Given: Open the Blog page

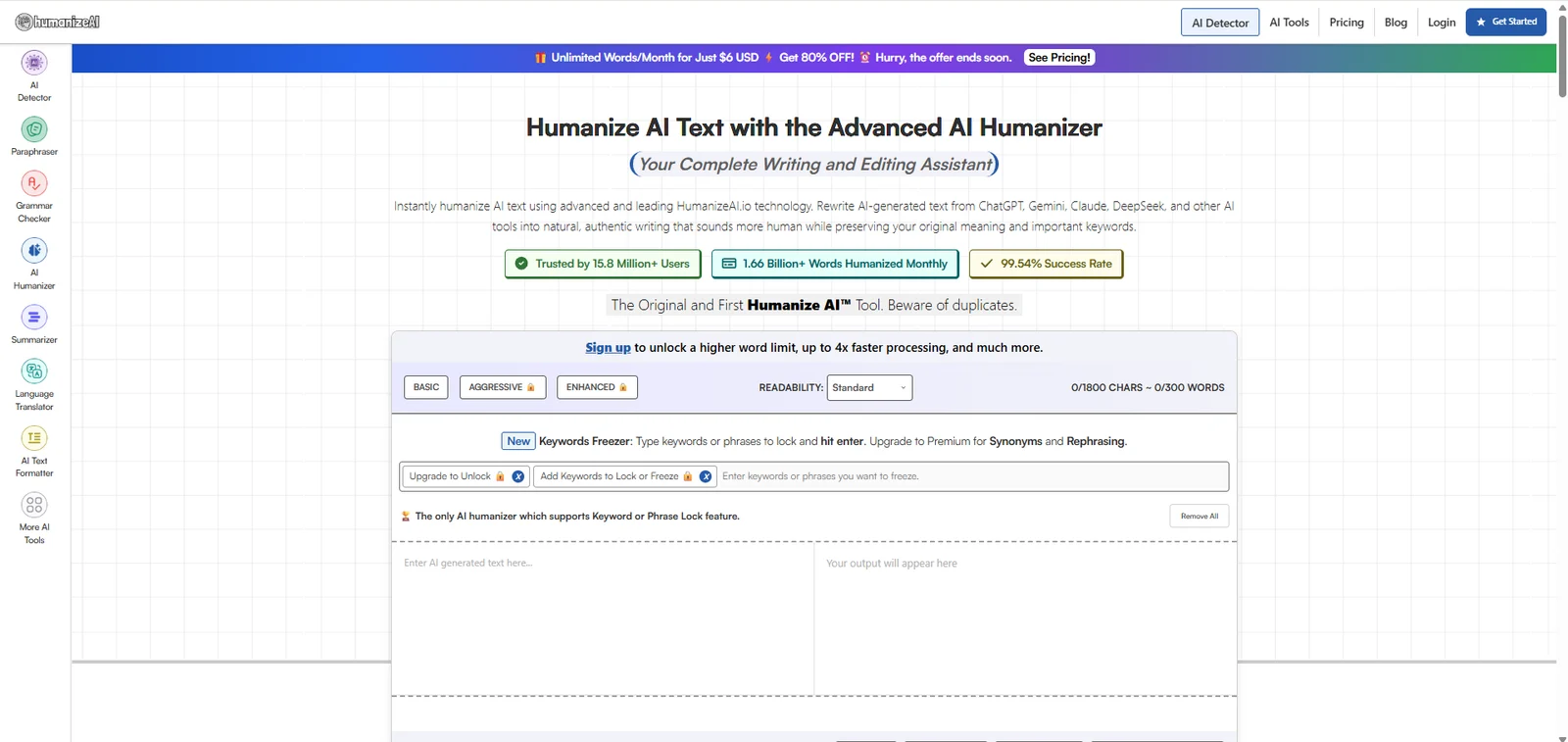Looking at the screenshot, I should coord(1396,23).
